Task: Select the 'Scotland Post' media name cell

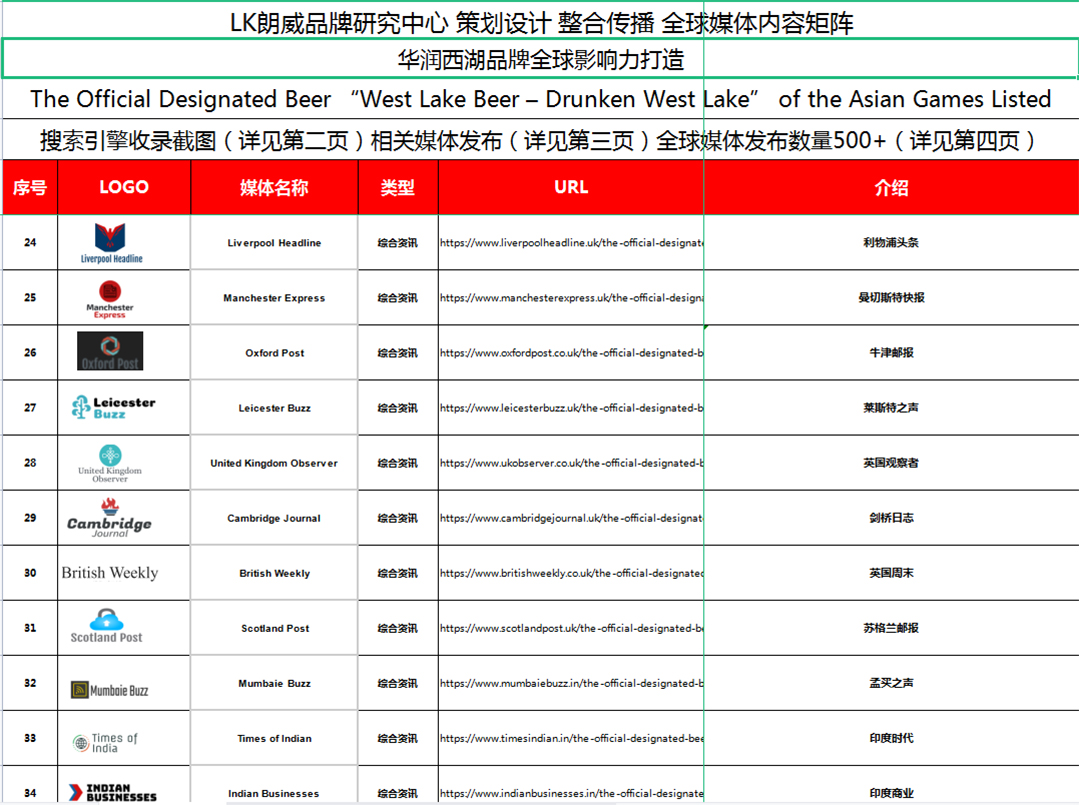Action: (x=274, y=628)
